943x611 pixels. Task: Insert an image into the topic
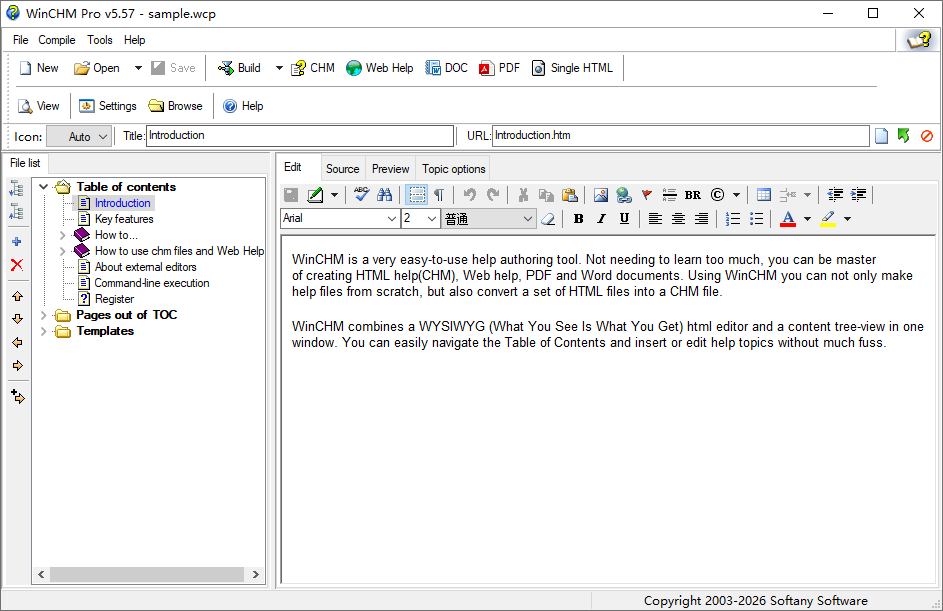click(x=600, y=194)
